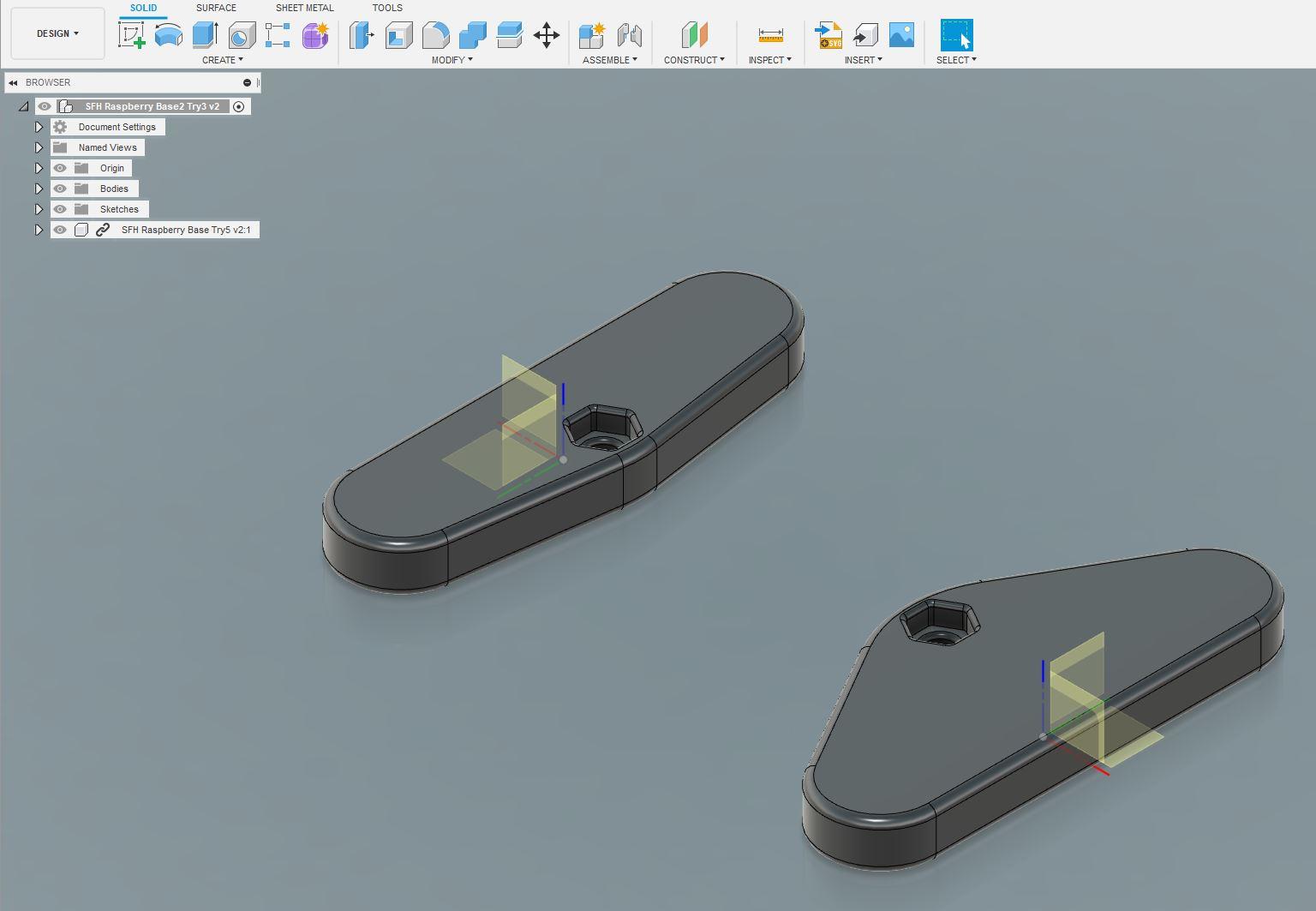Click the activate radio button on the root component
Screen dimensions: 1316x911
click(x=239, y=106)
